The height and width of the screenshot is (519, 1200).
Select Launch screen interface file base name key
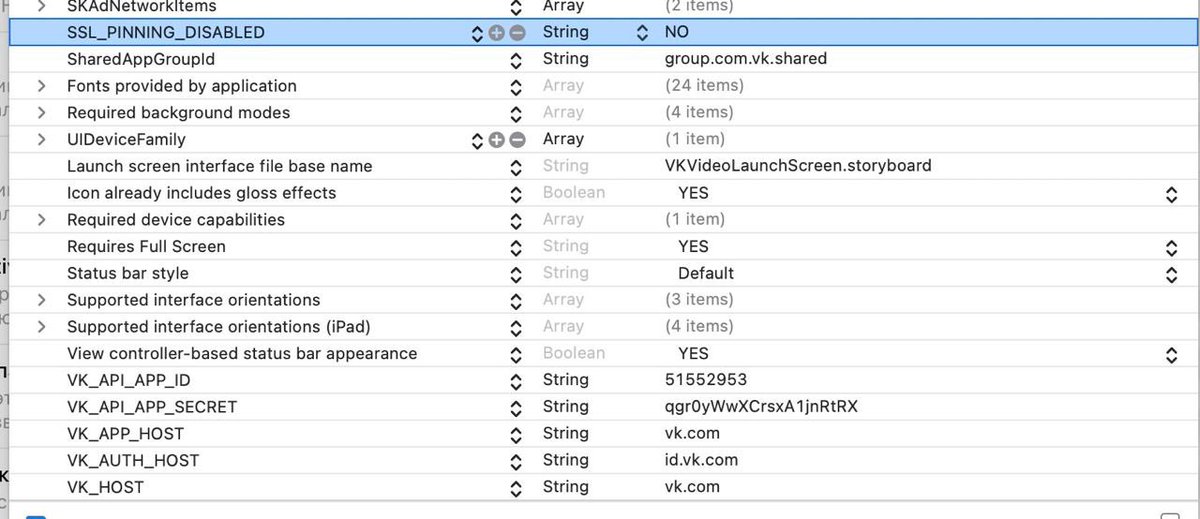coord(220,166)
